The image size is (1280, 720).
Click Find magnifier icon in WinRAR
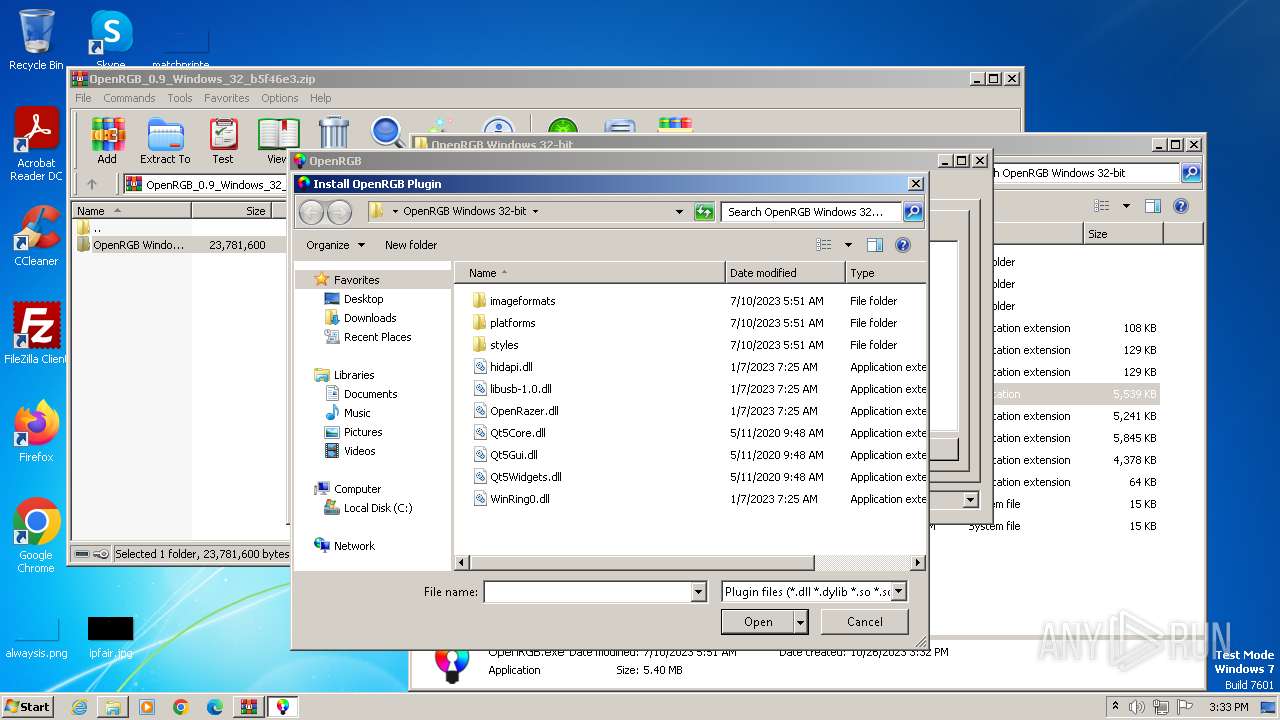tap(387, 133)
